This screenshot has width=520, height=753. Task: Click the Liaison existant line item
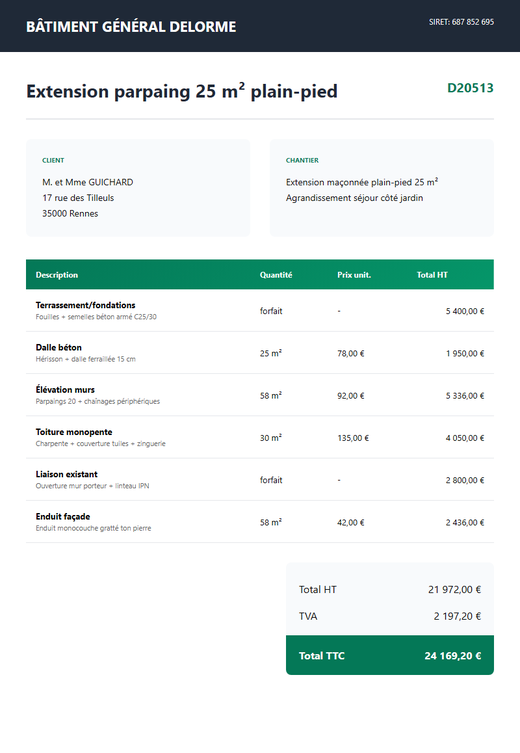(x=260, y=479)
